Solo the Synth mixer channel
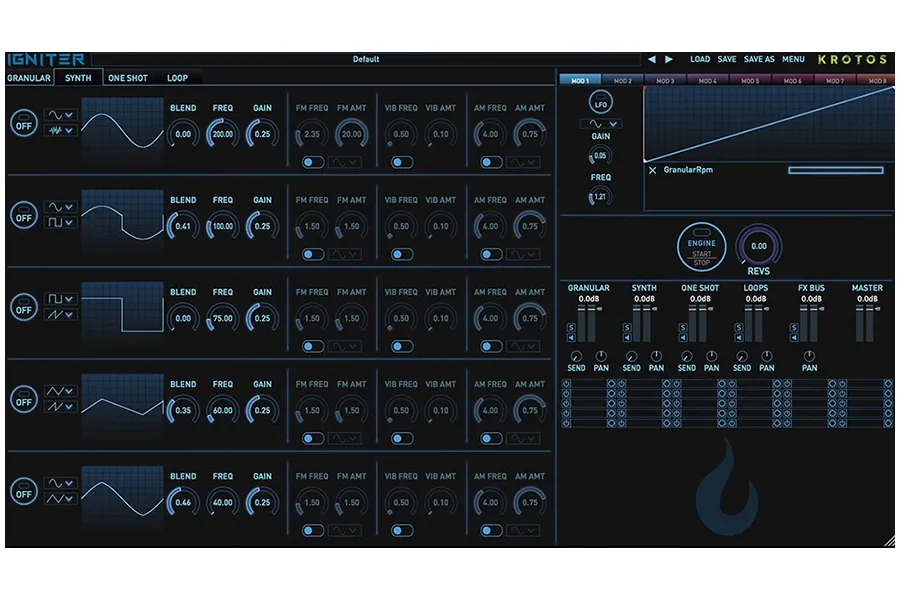900x600 pixels. point(626,327)
